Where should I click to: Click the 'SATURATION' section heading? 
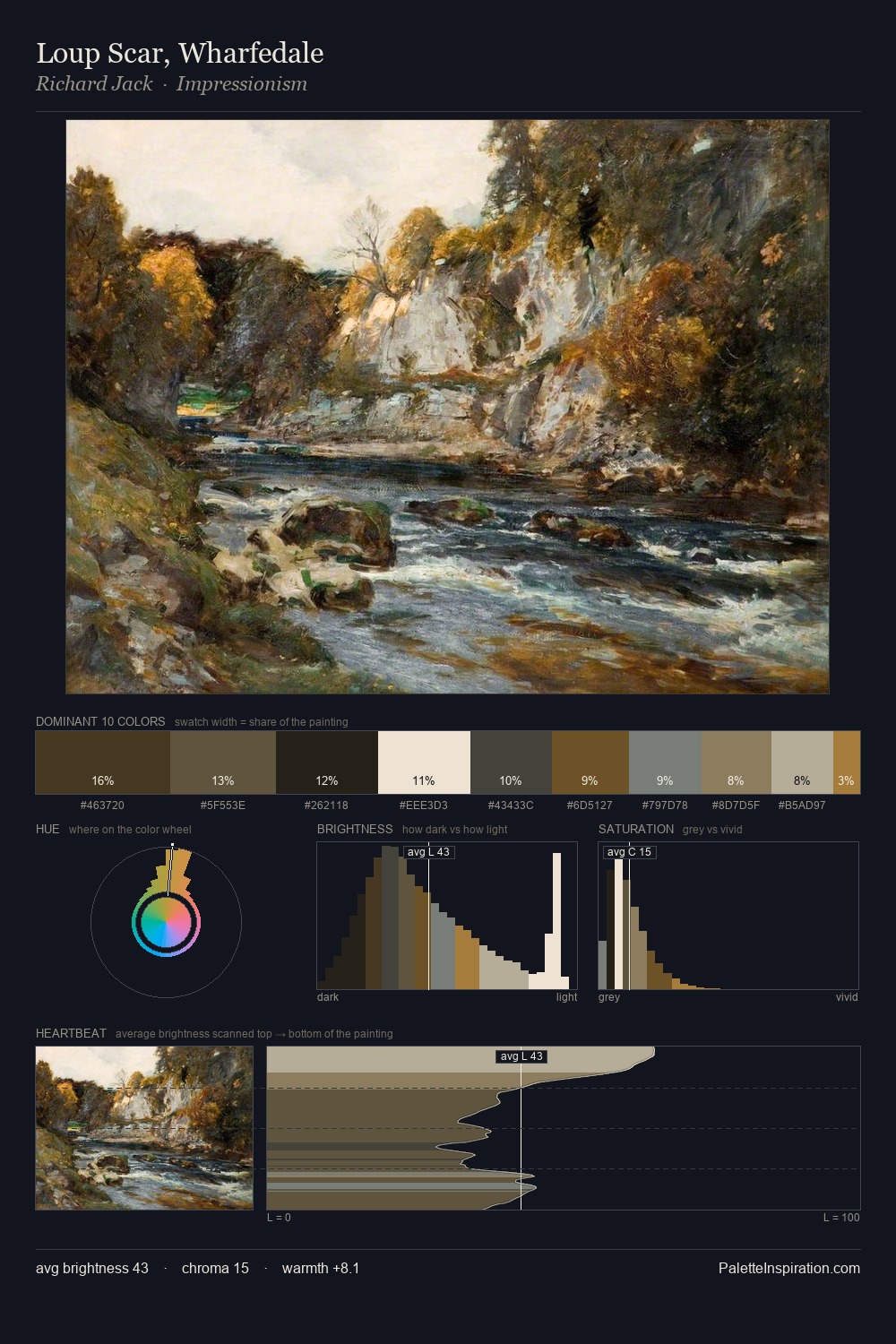point(636,829)
